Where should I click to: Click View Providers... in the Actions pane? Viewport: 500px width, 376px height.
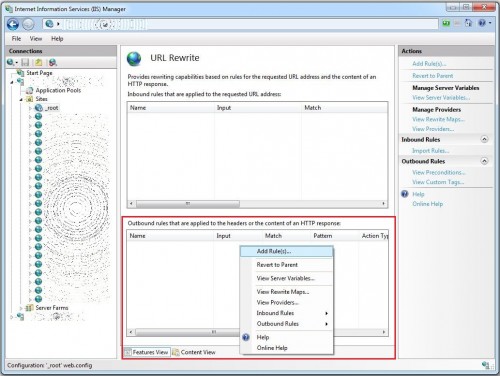433,129
